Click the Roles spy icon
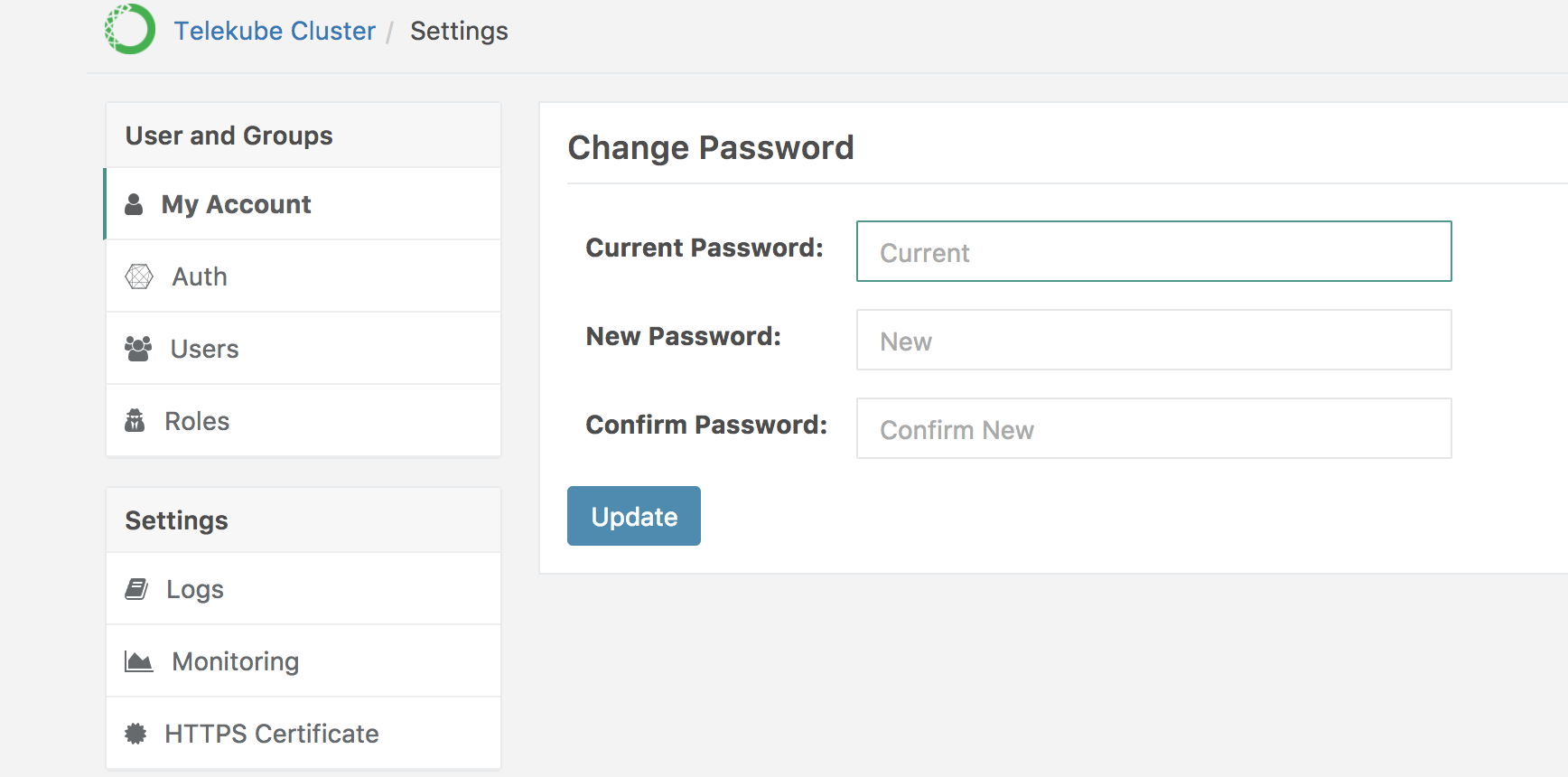 pos(135,421)
